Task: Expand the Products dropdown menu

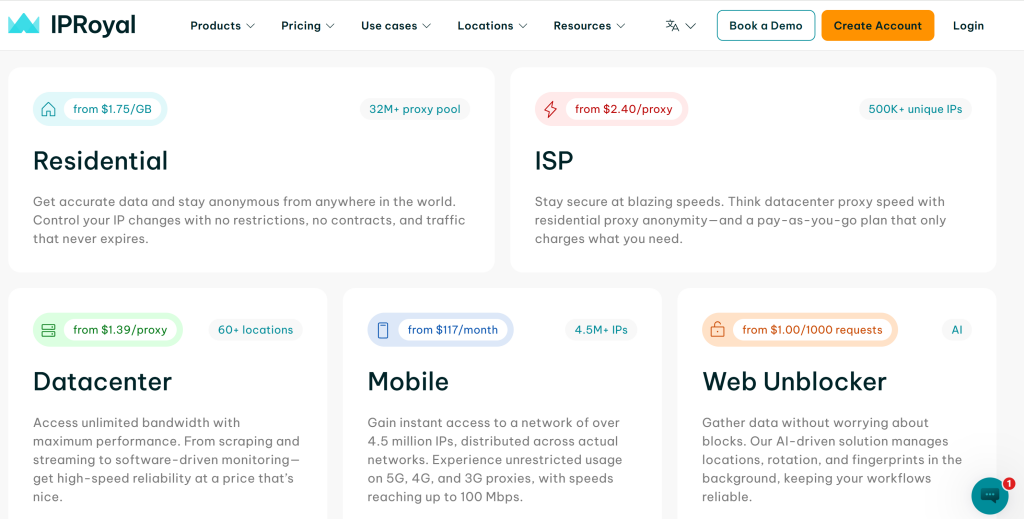Action: coord(222,26)
